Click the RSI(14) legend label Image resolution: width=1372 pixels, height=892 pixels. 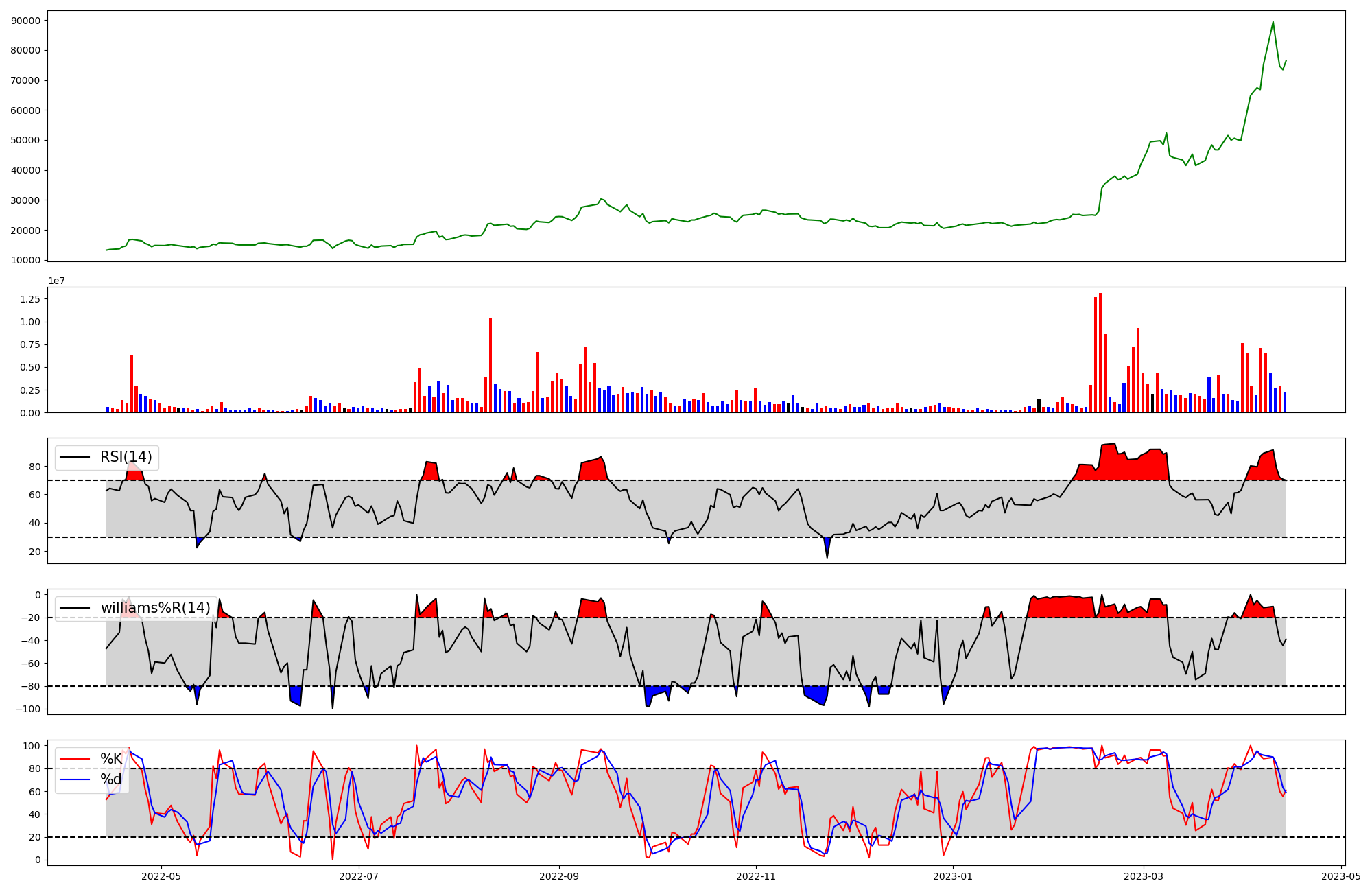(126, 457)
